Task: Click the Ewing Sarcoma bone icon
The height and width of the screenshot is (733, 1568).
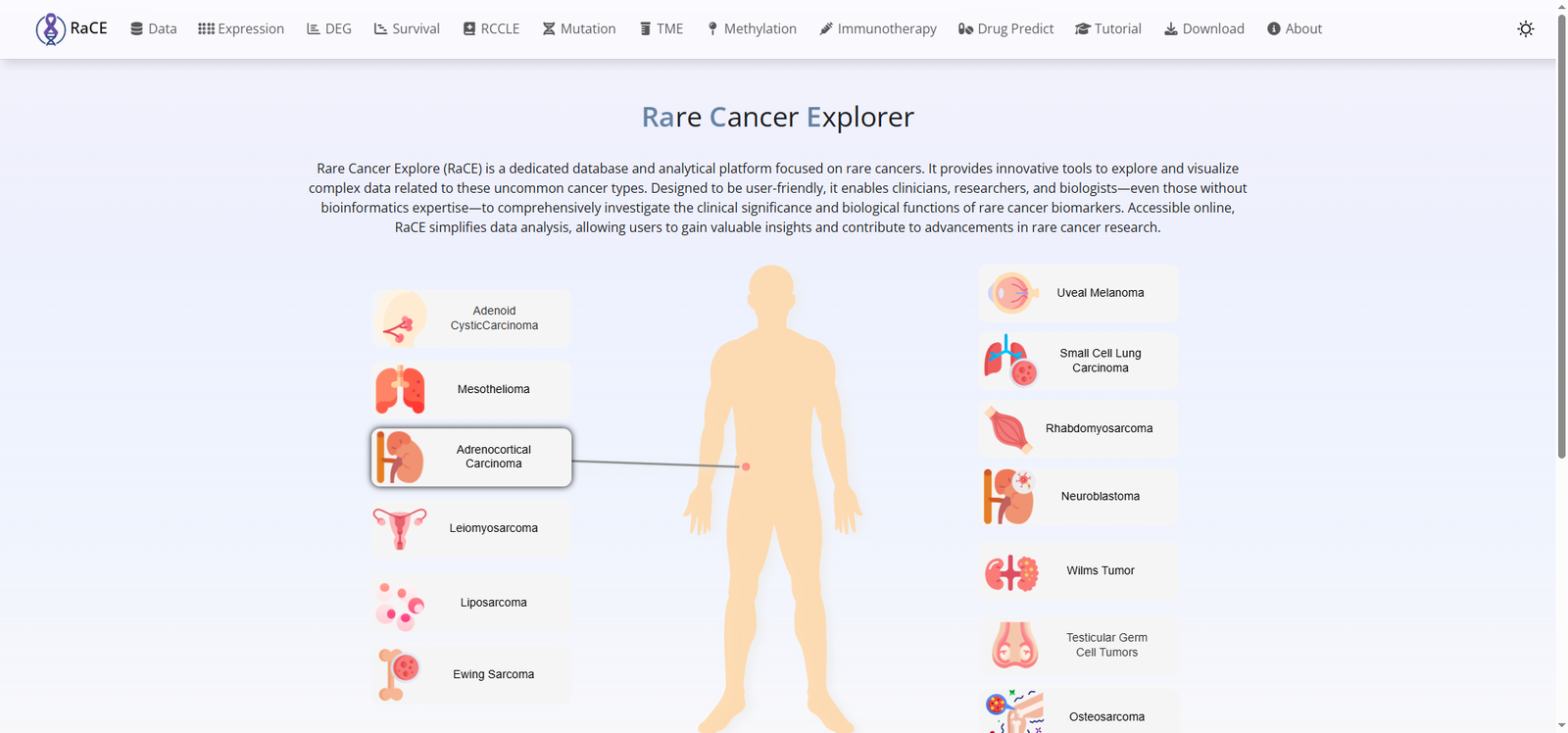Action: point(399,675)
